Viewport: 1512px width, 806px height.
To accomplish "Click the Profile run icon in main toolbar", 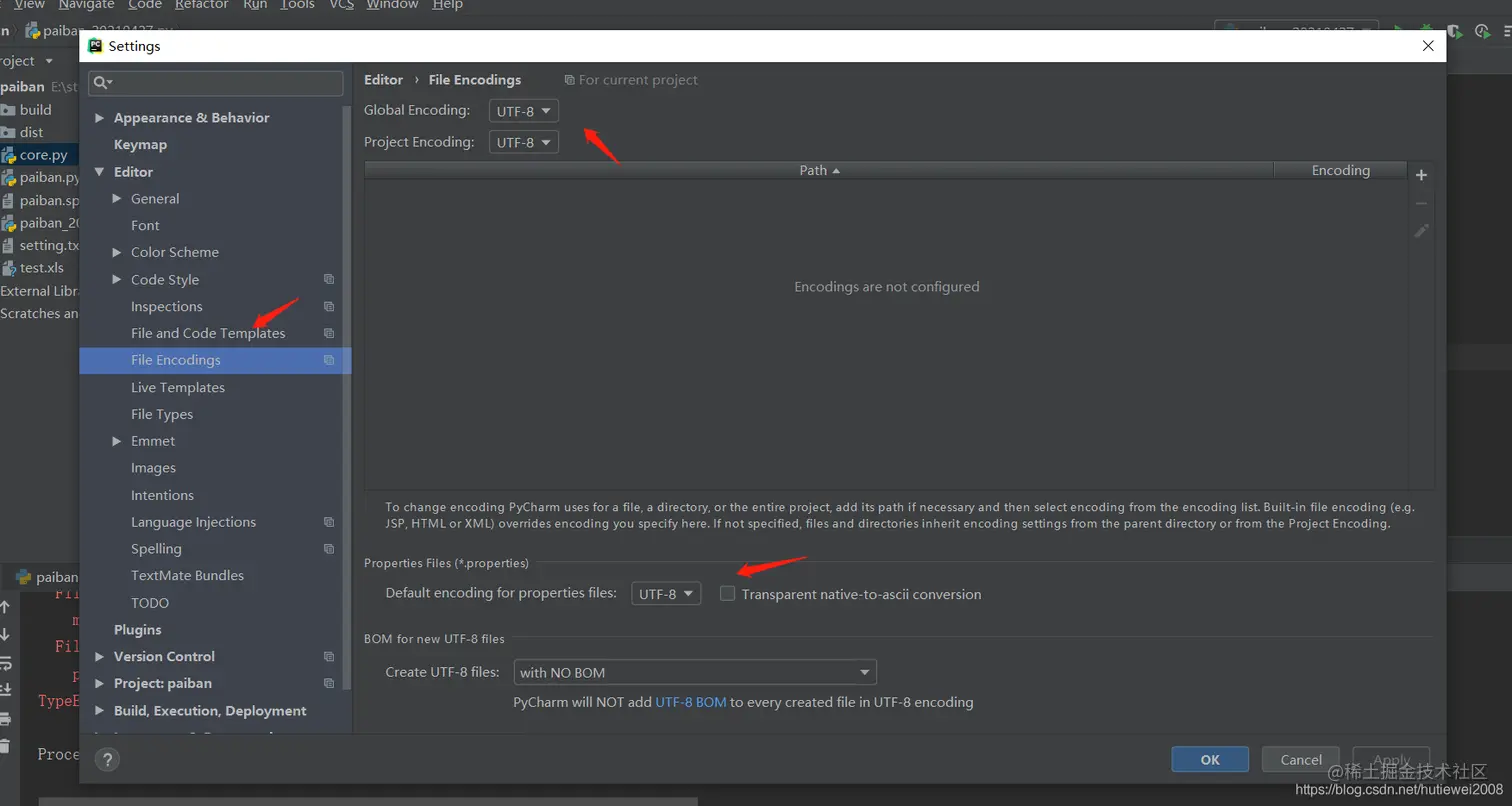I will pos(1481,32).
